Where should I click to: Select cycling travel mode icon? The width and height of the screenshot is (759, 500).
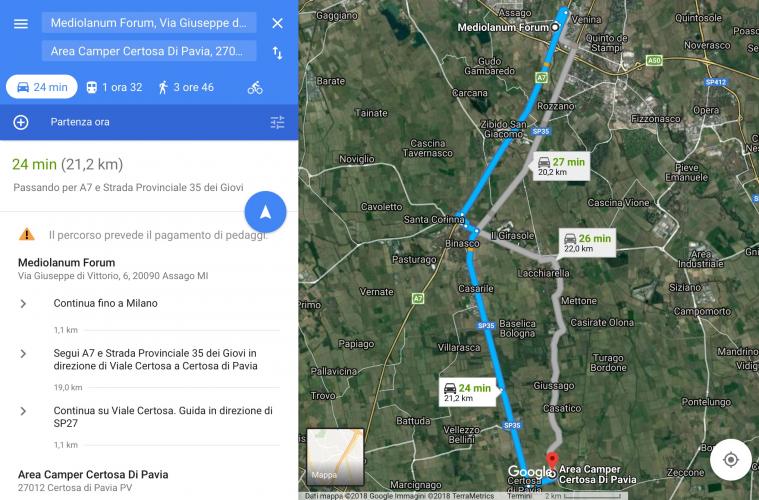[255, 88]
